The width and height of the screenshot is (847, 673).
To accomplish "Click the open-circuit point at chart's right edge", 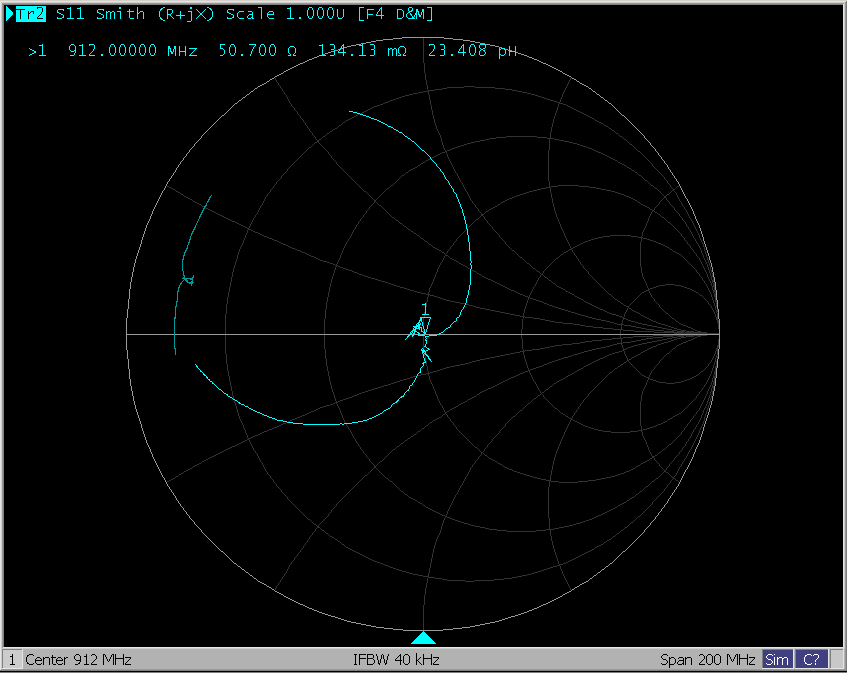I will pos(719,334).
